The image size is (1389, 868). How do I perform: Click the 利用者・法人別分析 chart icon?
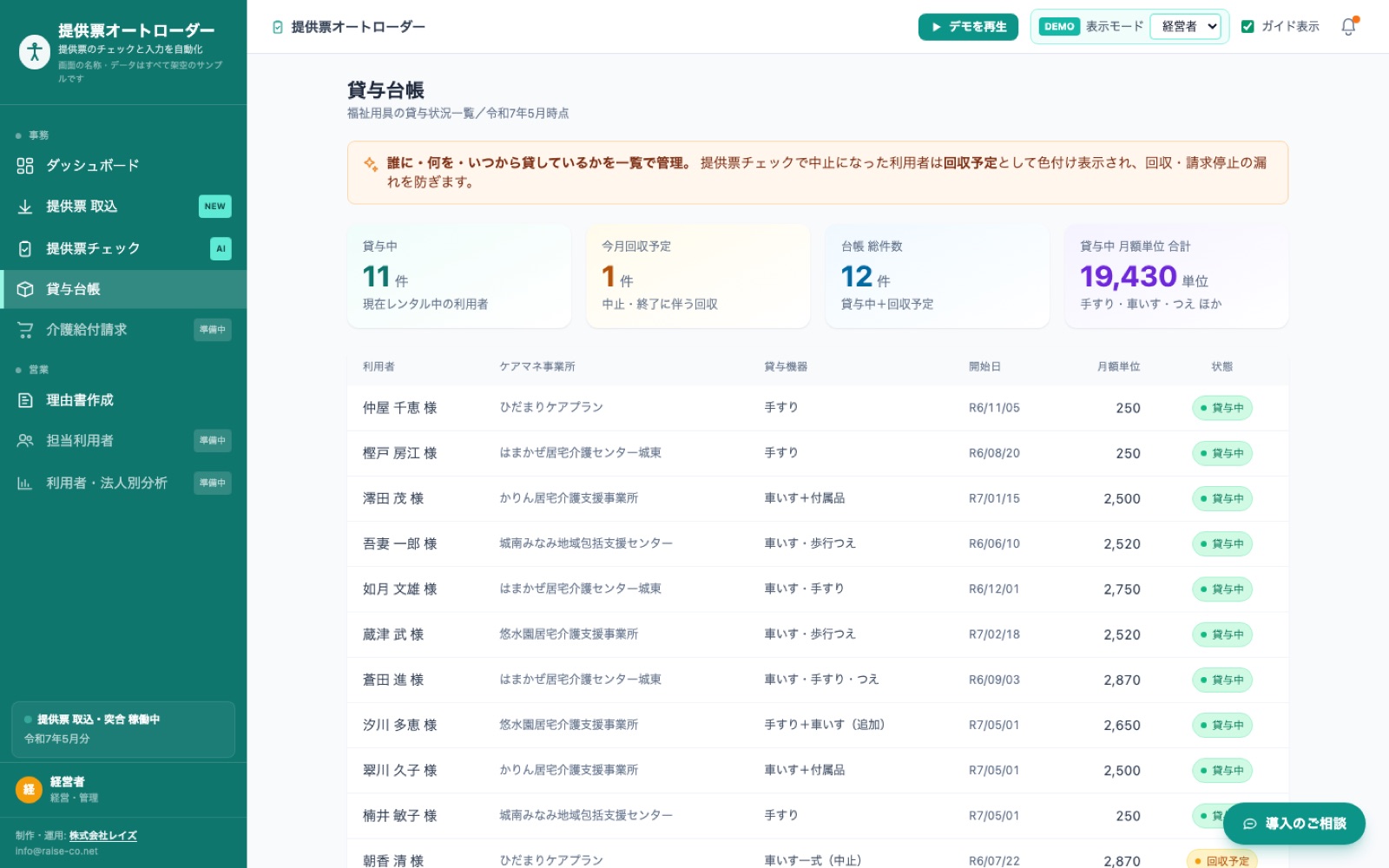(25, 483)
